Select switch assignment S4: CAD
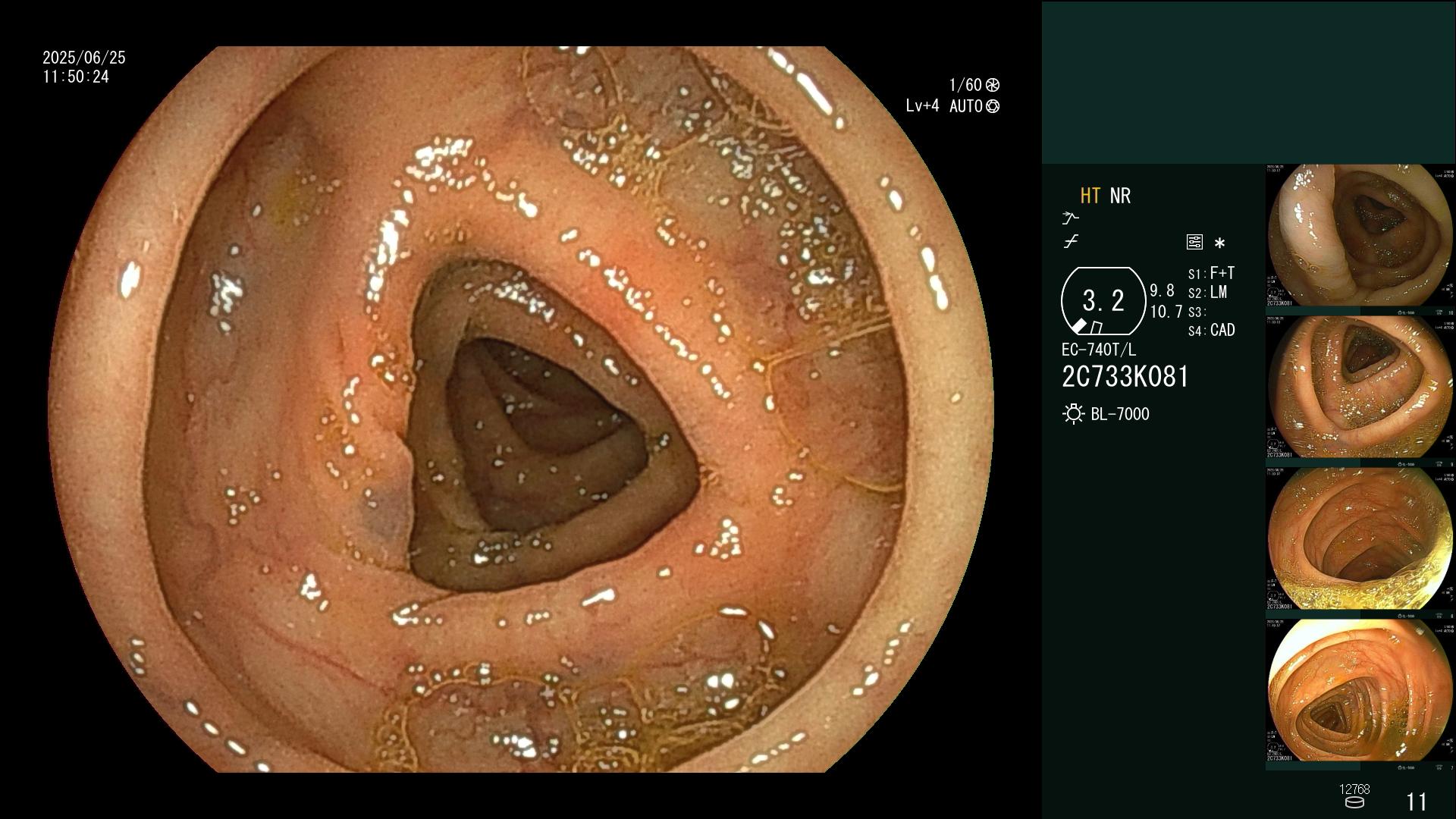 pos(1211,331)
